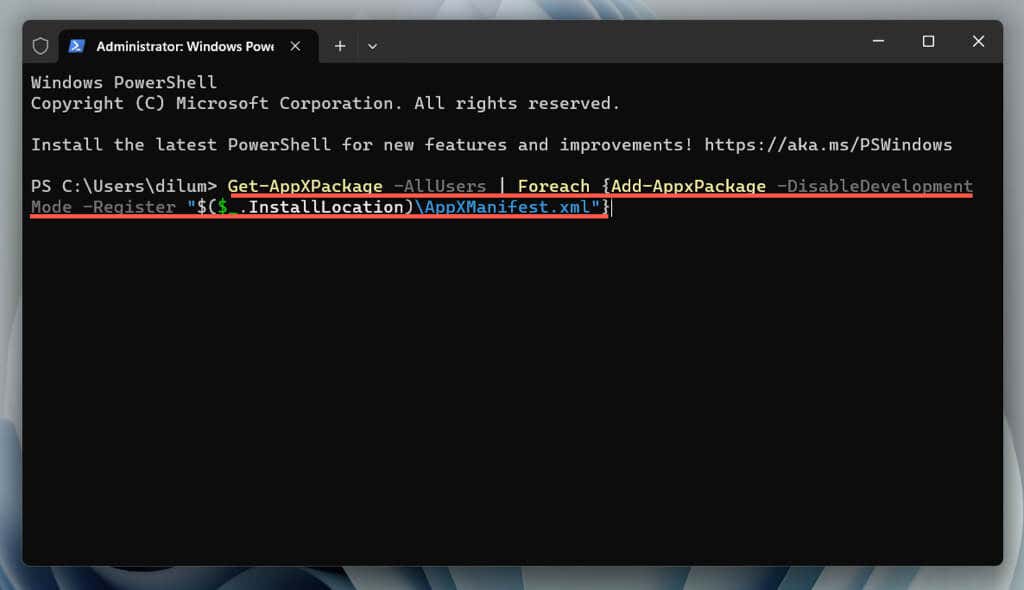
Task: Click the .InstallLocation text
Action: point(322,207)
